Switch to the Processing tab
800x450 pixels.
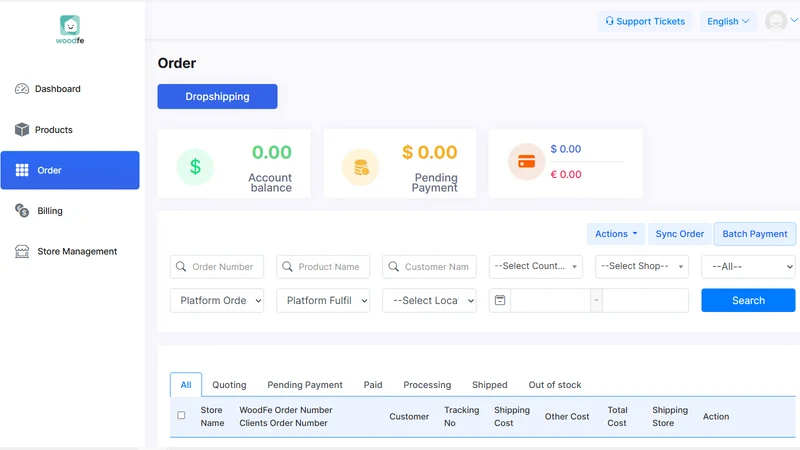tap(427, 385)
